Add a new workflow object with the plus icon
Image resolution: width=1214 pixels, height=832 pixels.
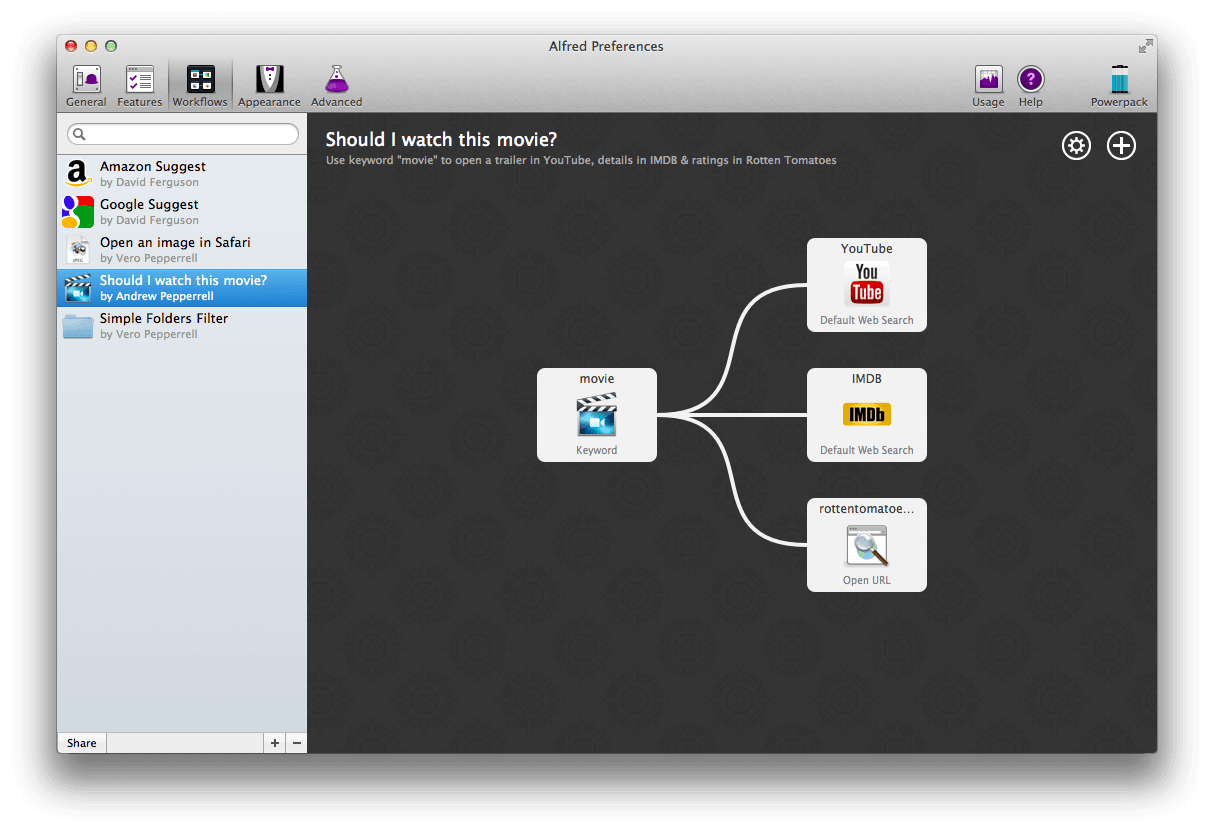click(x=1121, y=145)
